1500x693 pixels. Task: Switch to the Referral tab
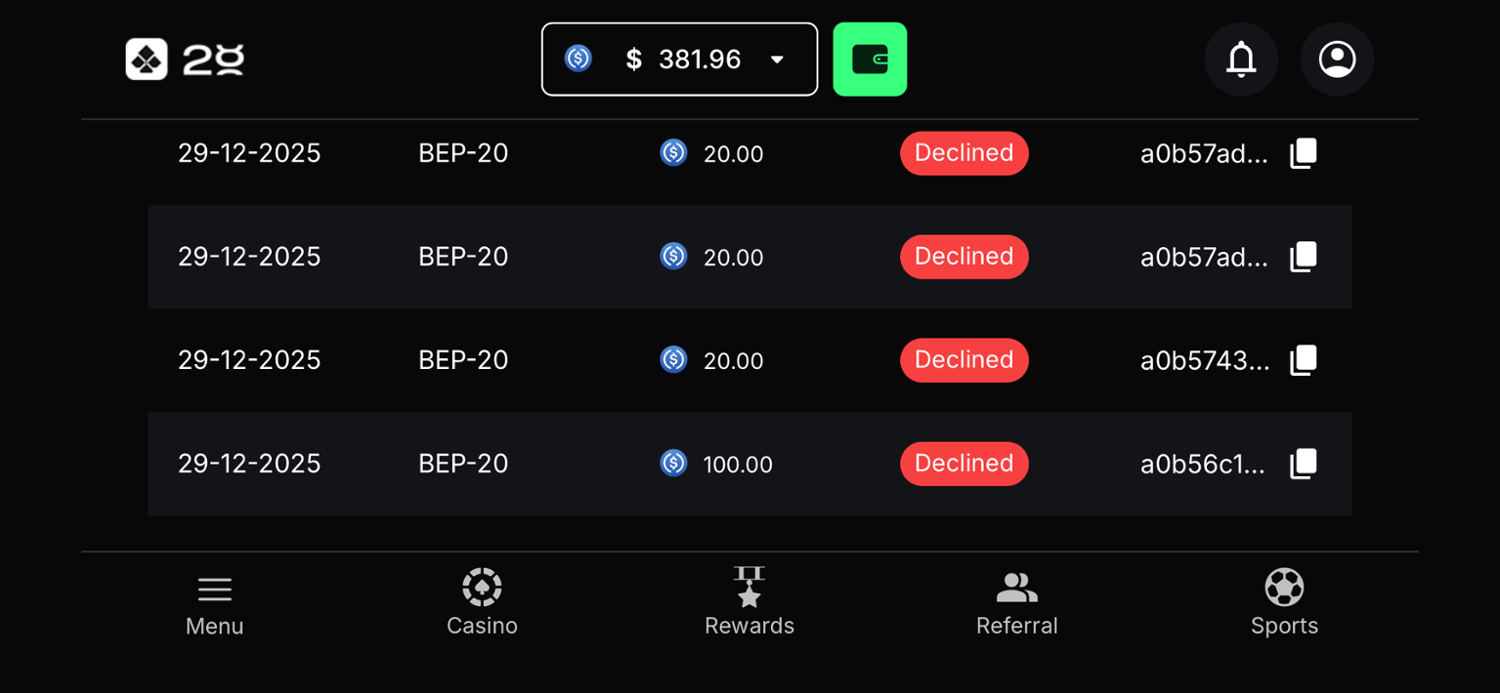[1016, 604]
